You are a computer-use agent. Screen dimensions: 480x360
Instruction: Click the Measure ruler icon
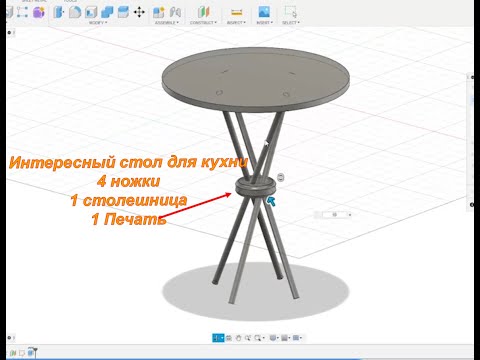tap(236, 12)
